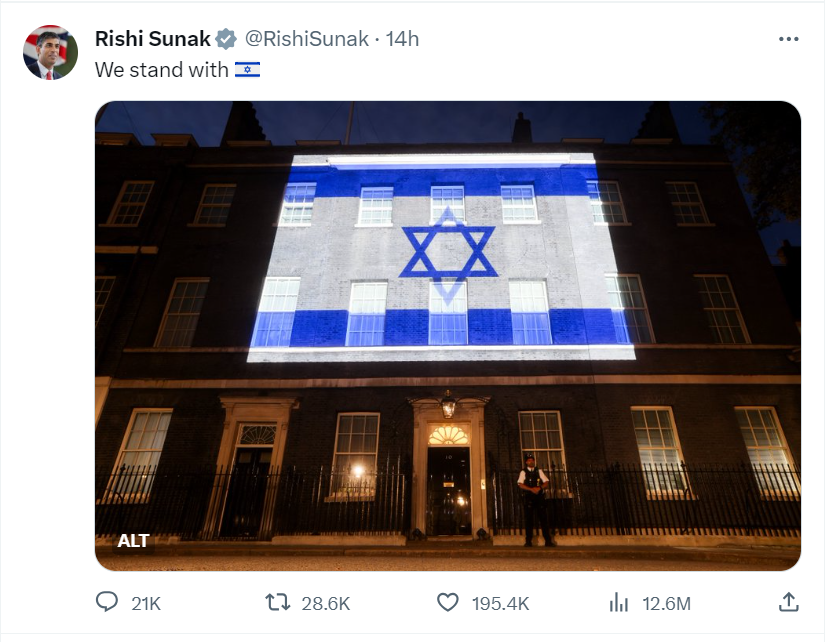Click the 21K reply count
829x642 pixels.
pyautogui.click(x=146, y=603)
